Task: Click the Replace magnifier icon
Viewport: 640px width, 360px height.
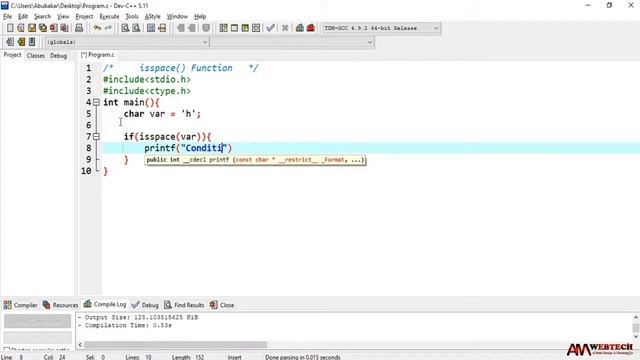Action: coord(136,28)
